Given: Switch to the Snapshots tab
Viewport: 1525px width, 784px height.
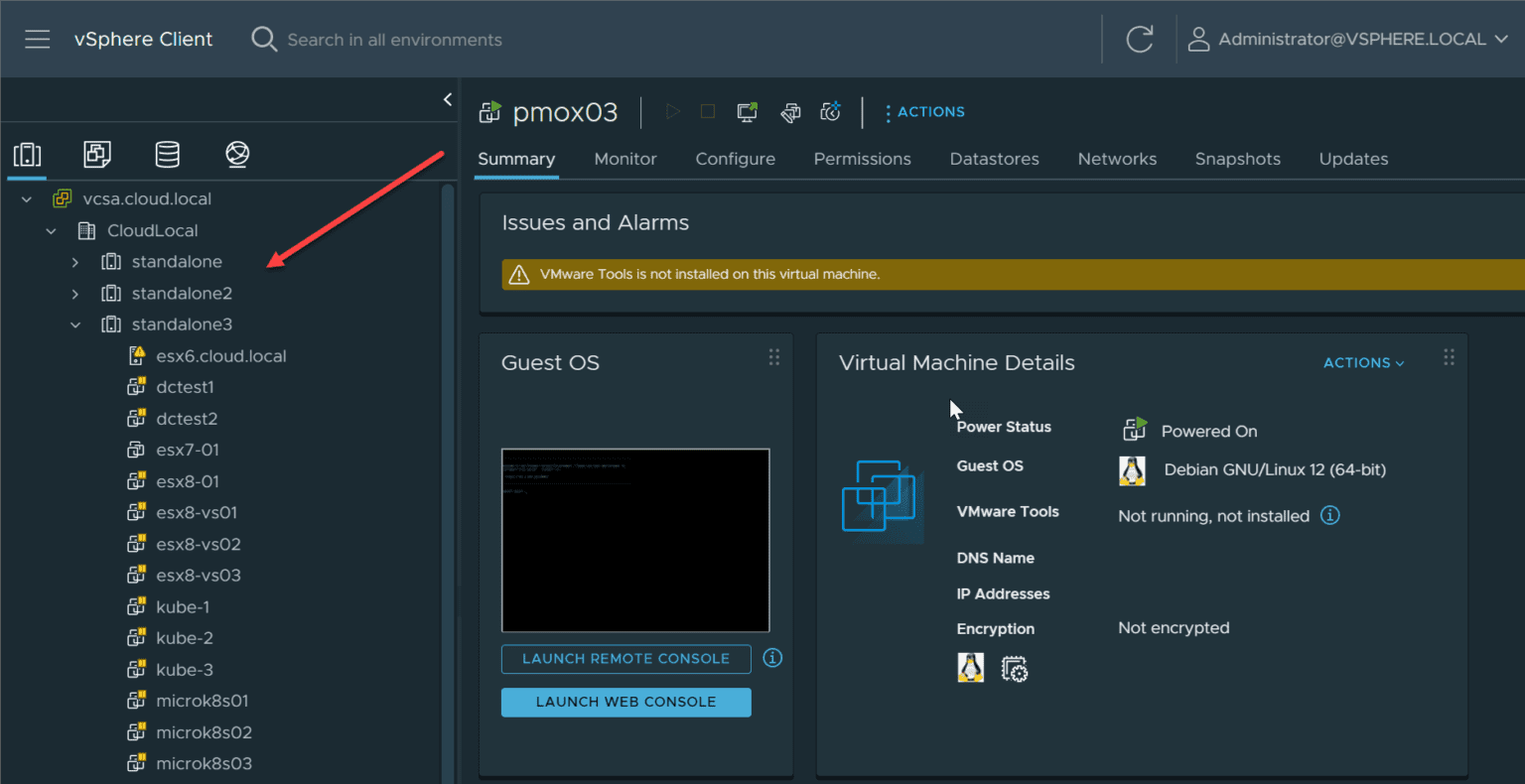Looking at the screenshot, I should [x=1237, y=159].
